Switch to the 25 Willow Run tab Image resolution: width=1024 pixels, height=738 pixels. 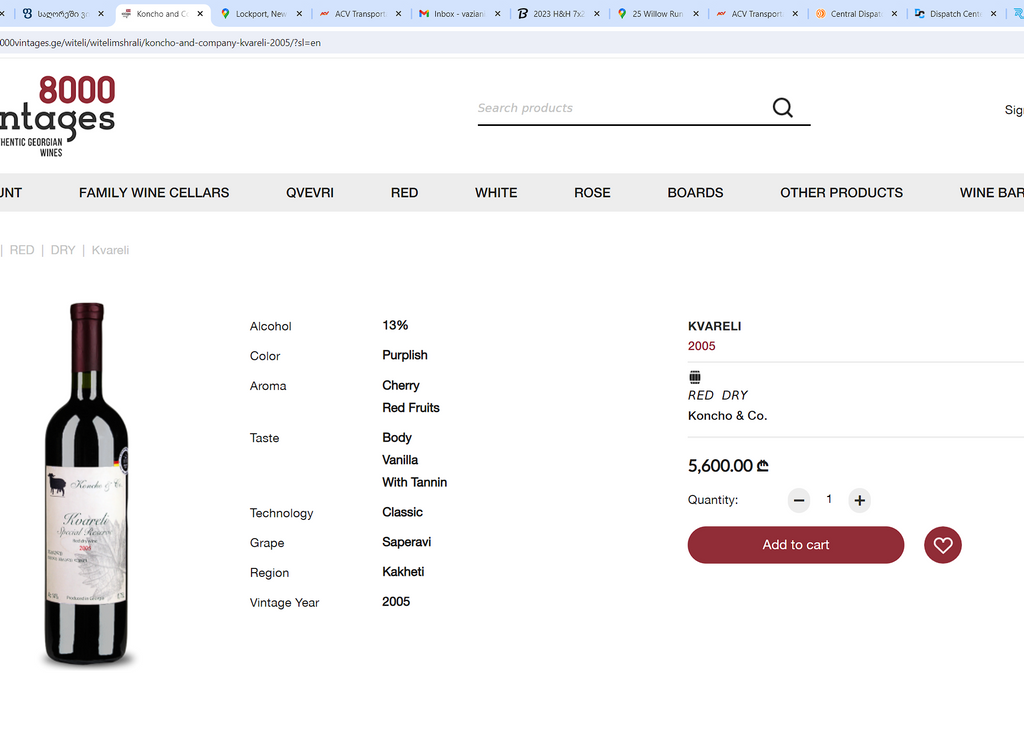(658, 14)
